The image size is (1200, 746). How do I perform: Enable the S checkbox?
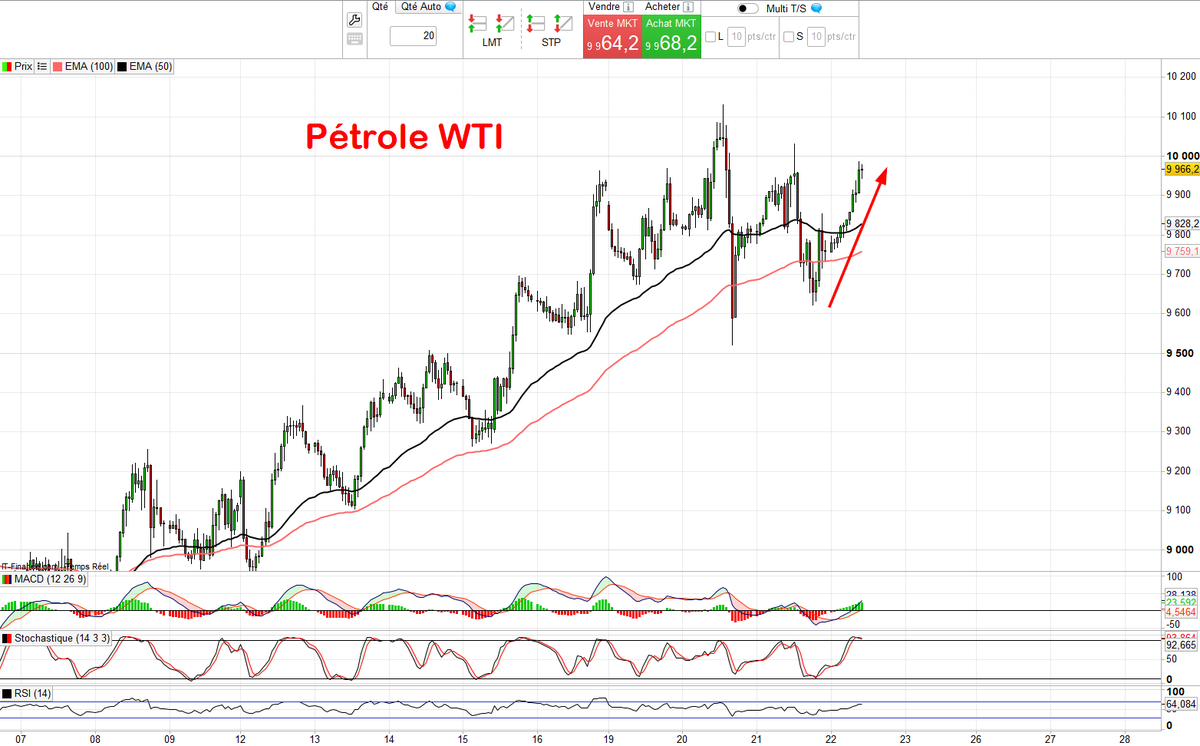[789, 37]
